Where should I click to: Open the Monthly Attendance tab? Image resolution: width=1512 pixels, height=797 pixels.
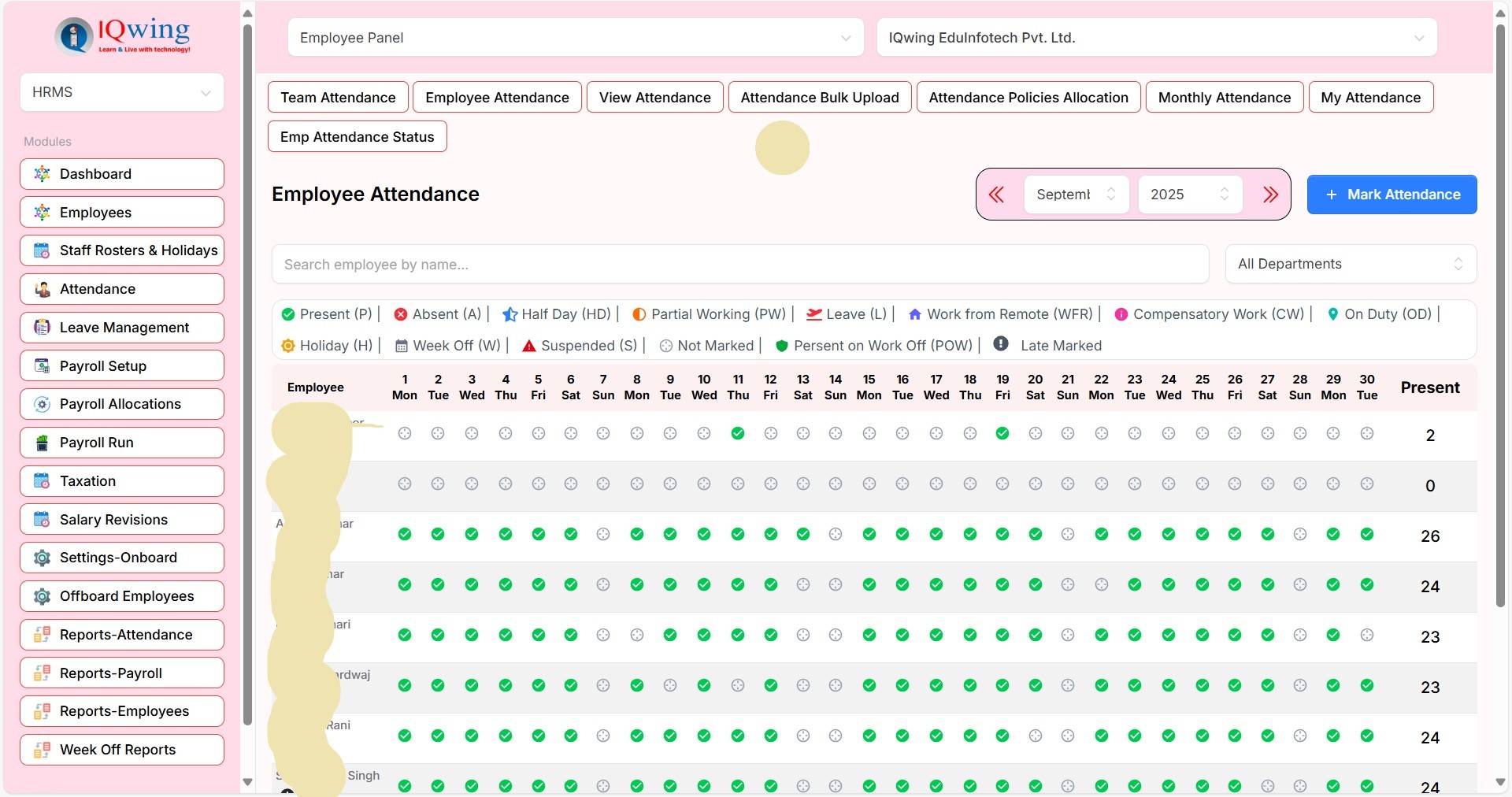[1224, 98]
